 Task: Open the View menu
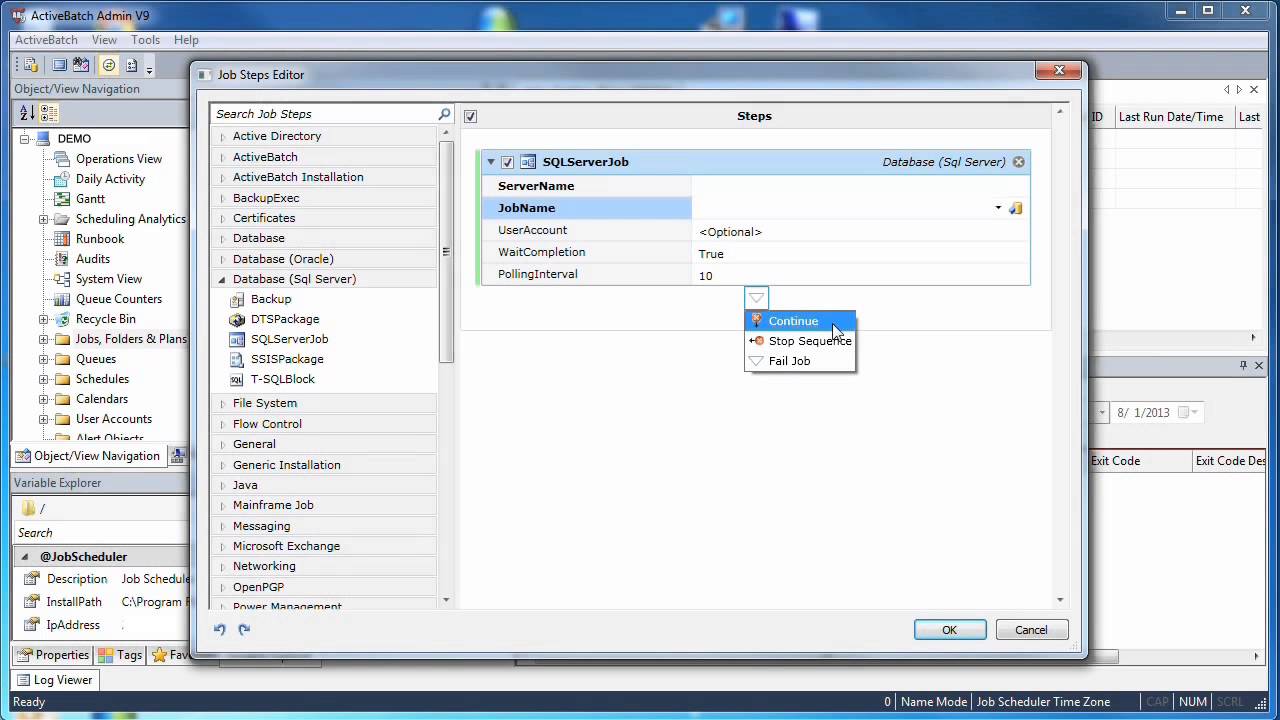(x=104, y=40)
